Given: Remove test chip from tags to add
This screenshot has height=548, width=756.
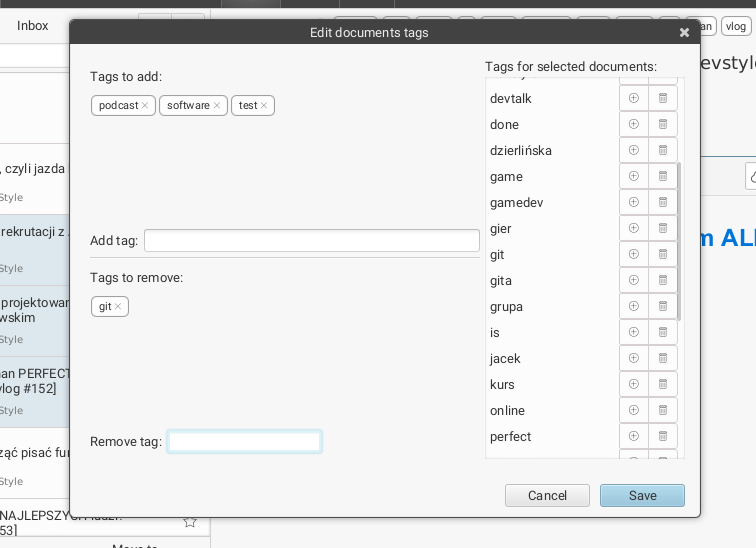Looking at the screenshot, I should tap(264, 106).
